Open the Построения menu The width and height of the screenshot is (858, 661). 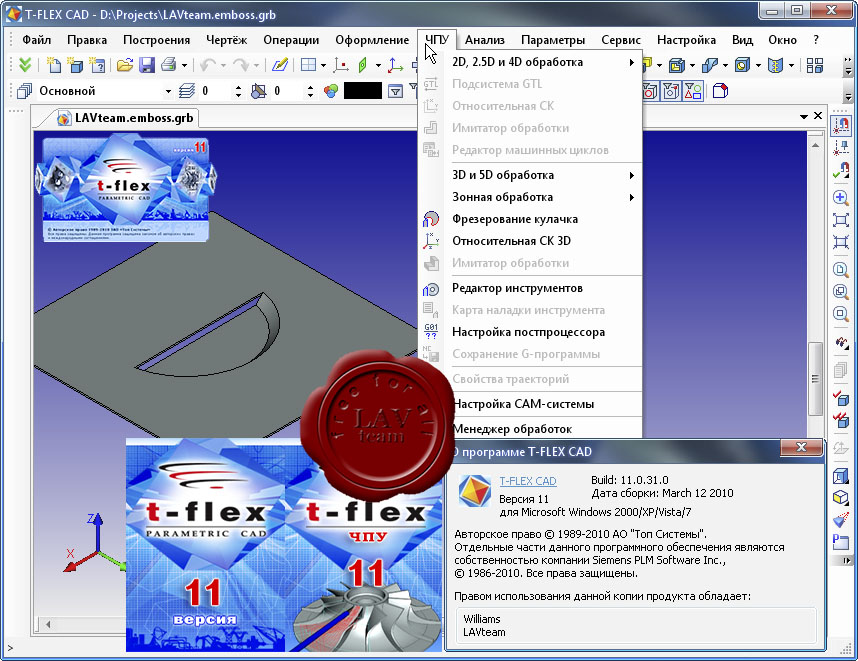click(156, 40)
